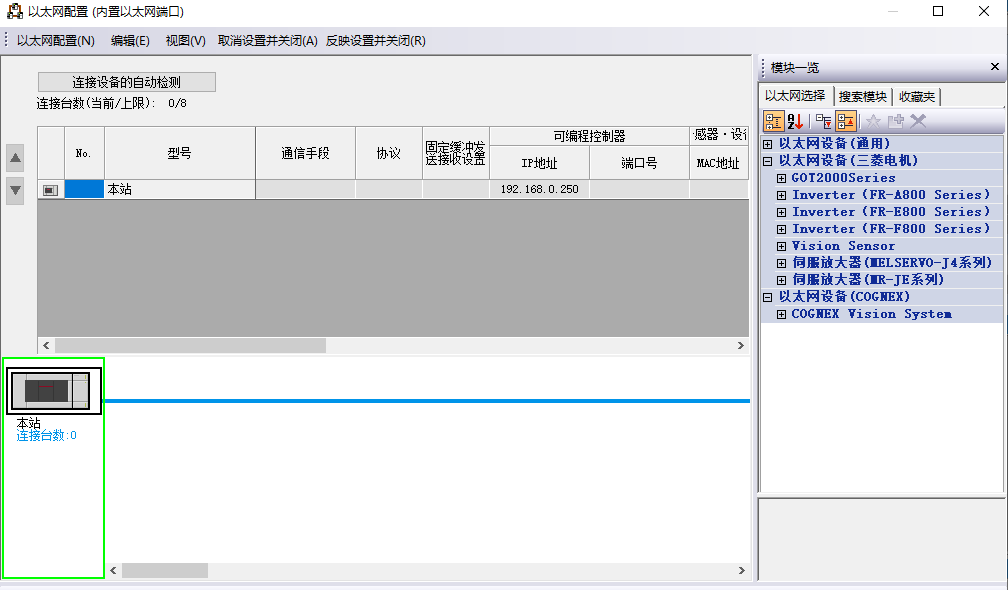
Task: Expand the Vision Sensor node
Action: (x=781, y=245)
